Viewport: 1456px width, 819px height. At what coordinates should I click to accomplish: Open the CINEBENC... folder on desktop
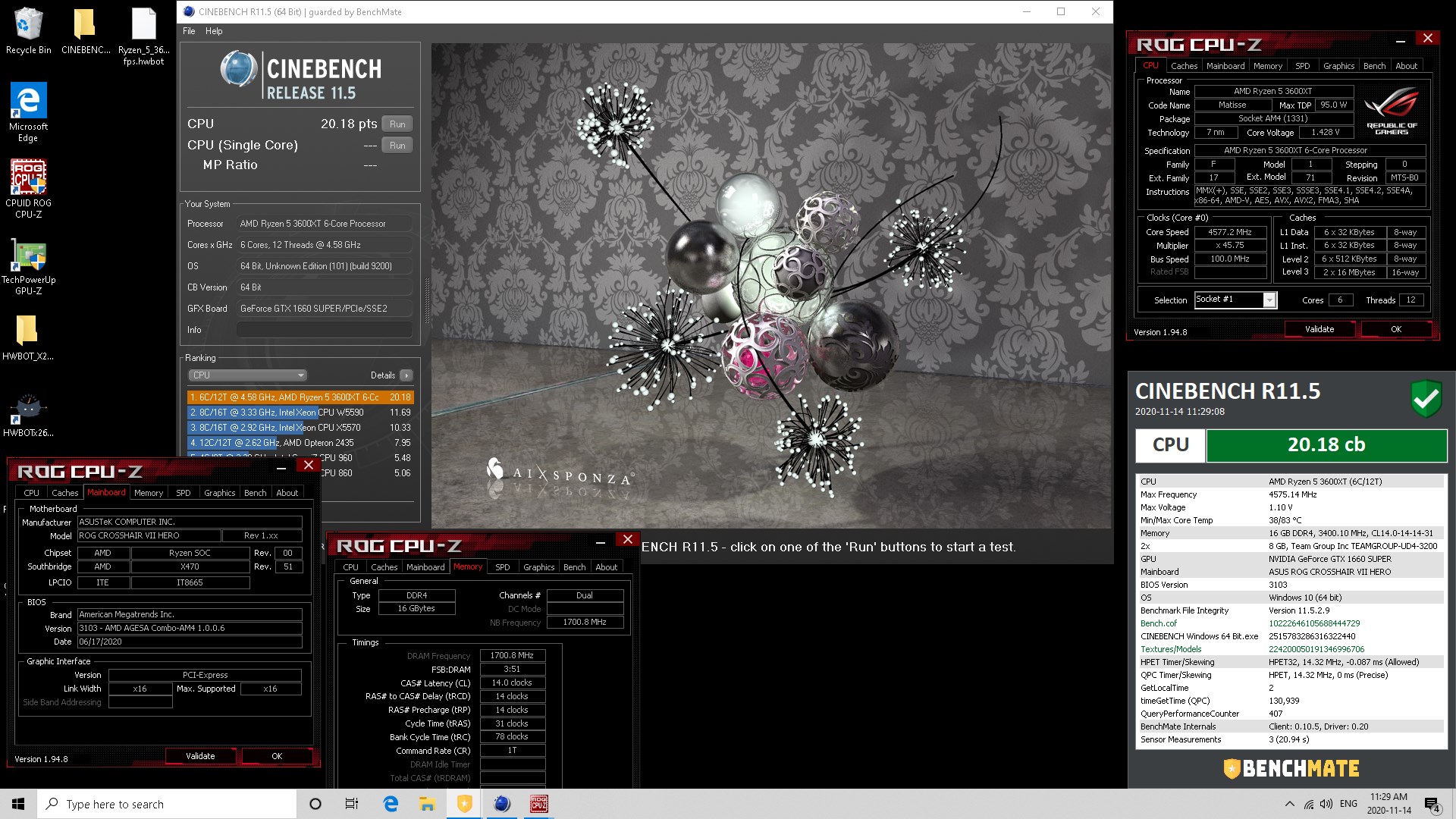pos(85,30)
